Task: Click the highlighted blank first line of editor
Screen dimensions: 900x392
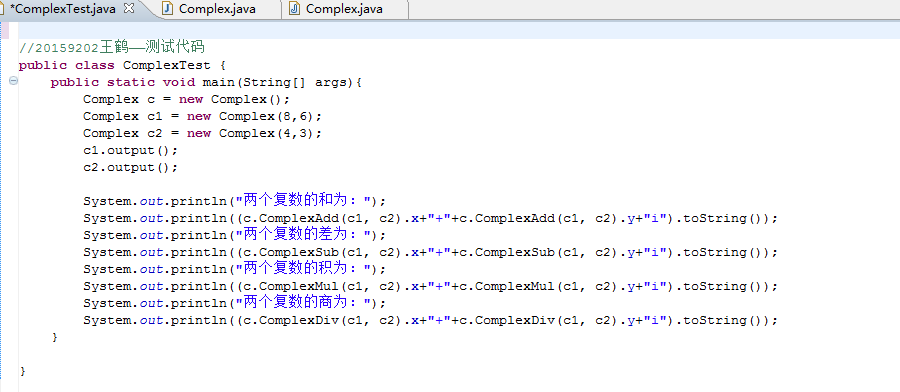Action: coord(459,30)
